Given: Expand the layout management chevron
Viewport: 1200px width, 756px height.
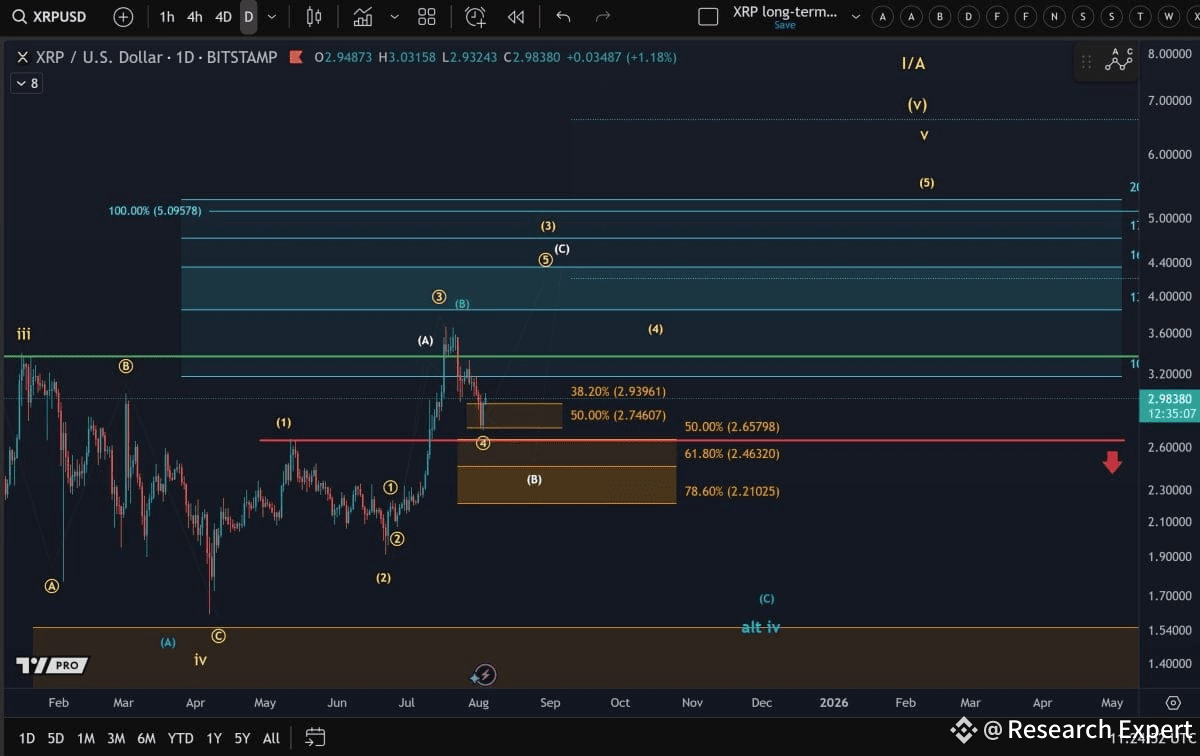Looking at the screenshot, I should click(855, 17).
